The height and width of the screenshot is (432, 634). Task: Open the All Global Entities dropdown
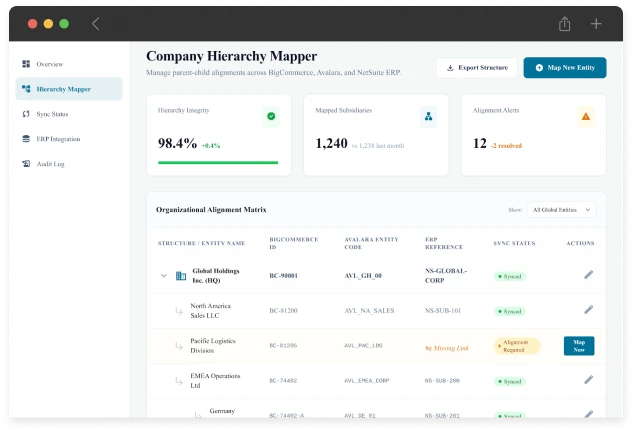(562, 210)
